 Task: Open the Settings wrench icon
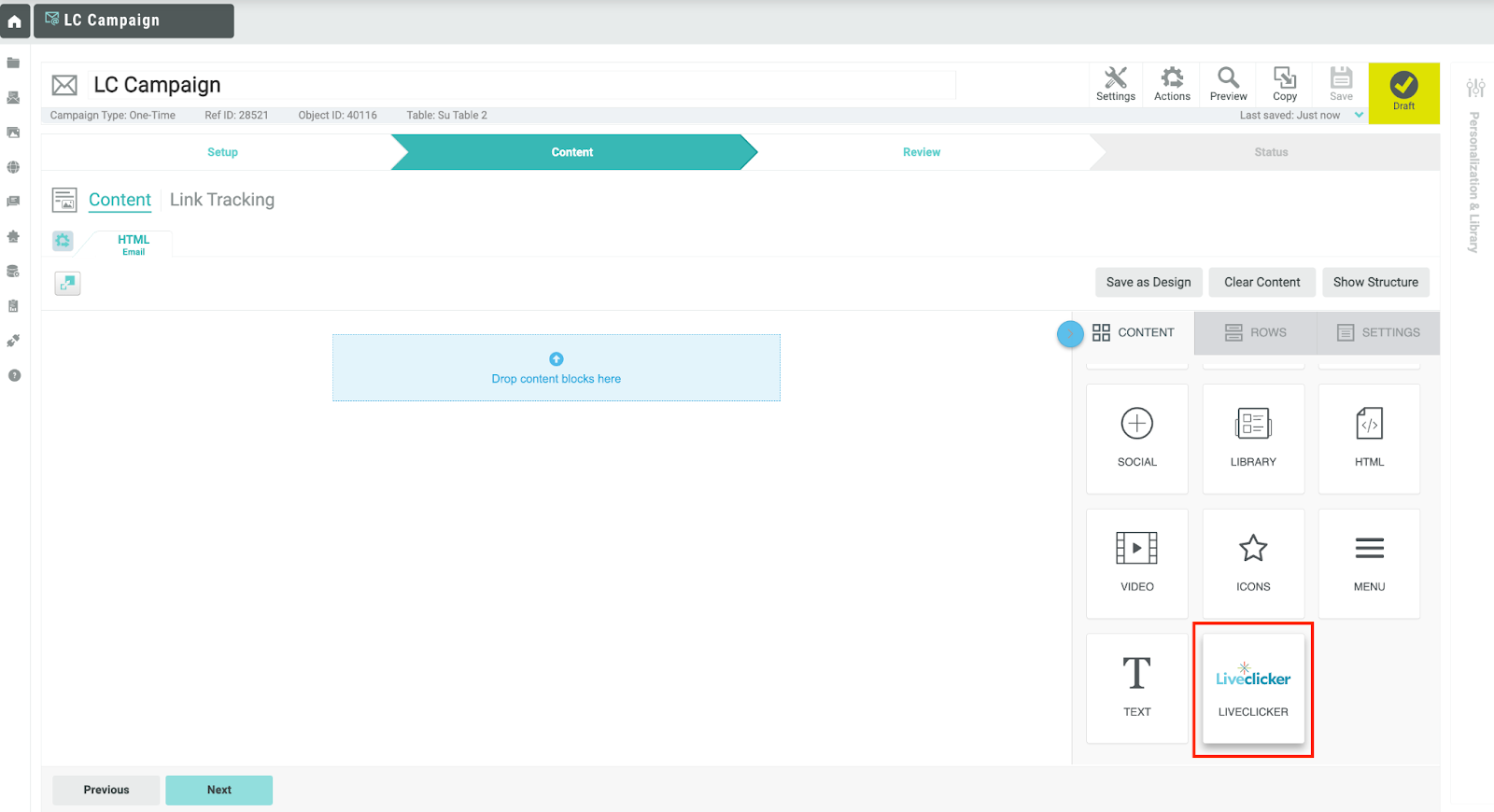tap(1115, 83)
